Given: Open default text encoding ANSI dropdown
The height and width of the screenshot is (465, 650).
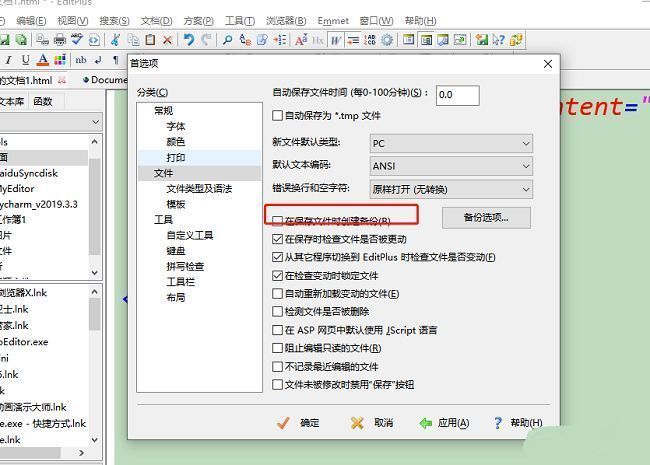Looking at the screenshot, I should pos(451,166).
